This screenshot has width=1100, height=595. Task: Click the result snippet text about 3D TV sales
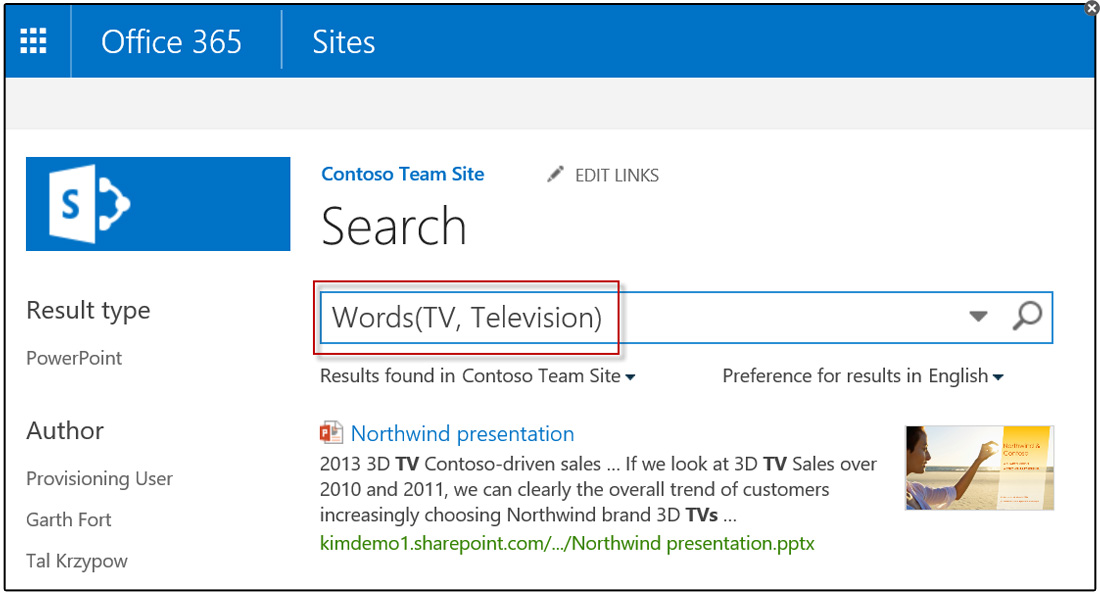click(598, 490)
